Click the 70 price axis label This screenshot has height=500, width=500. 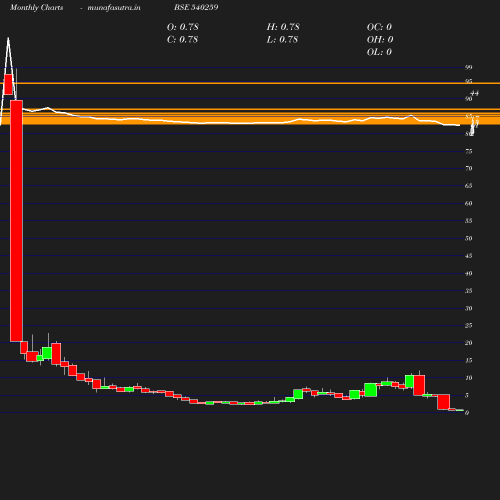tap(469, 169)
